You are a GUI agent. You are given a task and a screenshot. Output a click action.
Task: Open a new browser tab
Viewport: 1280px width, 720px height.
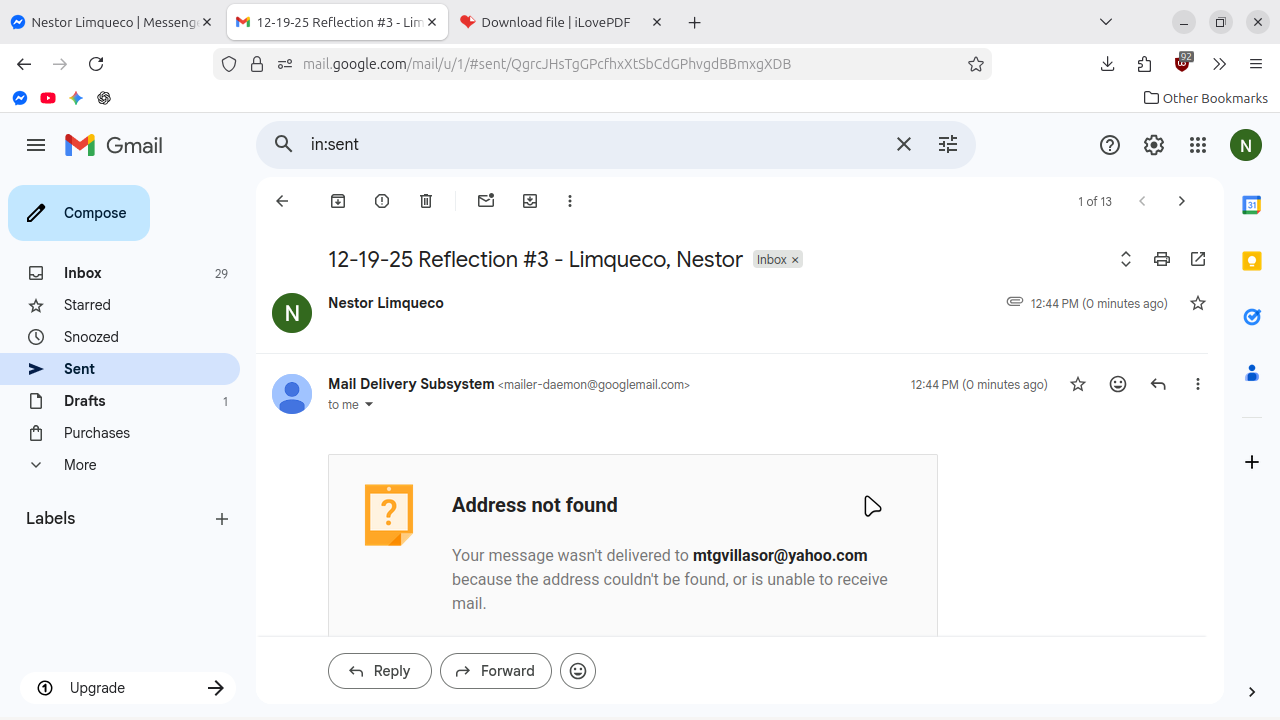(x=695, y=22)
